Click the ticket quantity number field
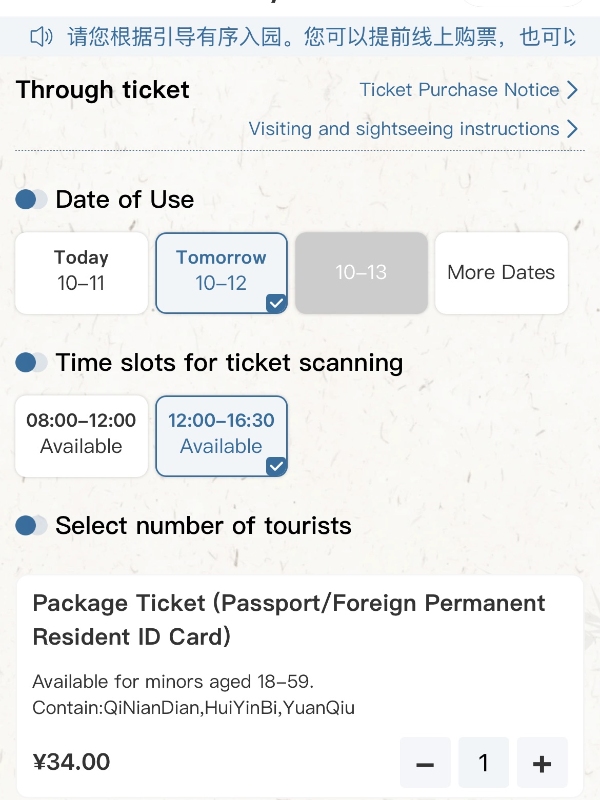Screen dimensions: 600x800 click(484, 764)
